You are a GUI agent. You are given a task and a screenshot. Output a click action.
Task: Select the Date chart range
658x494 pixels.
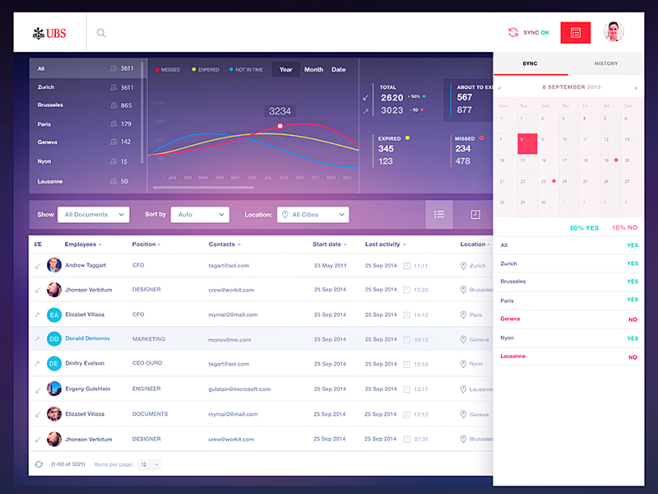(x=338, y=70)
